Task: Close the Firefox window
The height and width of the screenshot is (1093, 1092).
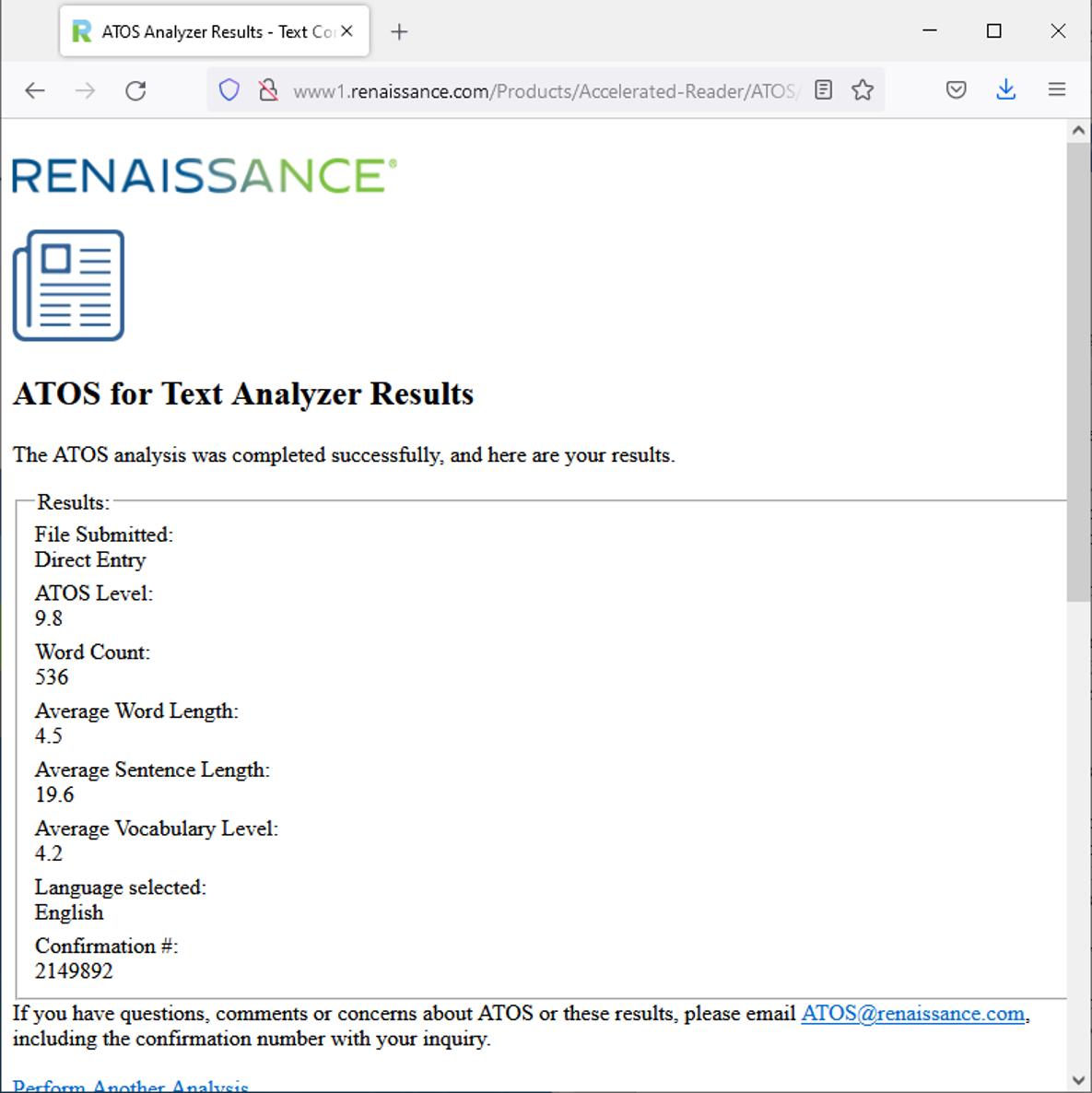Action: coord(1058,30)
